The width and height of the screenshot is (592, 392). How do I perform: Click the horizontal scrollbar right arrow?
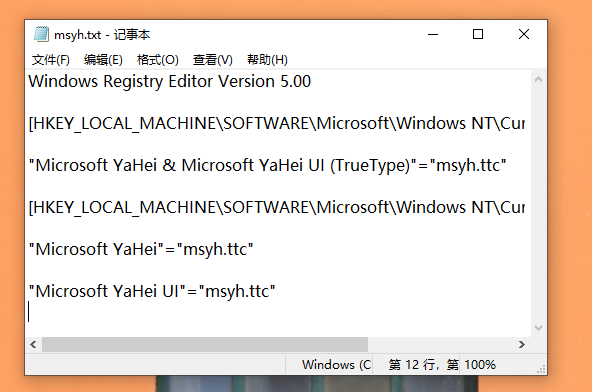[522, 344]
